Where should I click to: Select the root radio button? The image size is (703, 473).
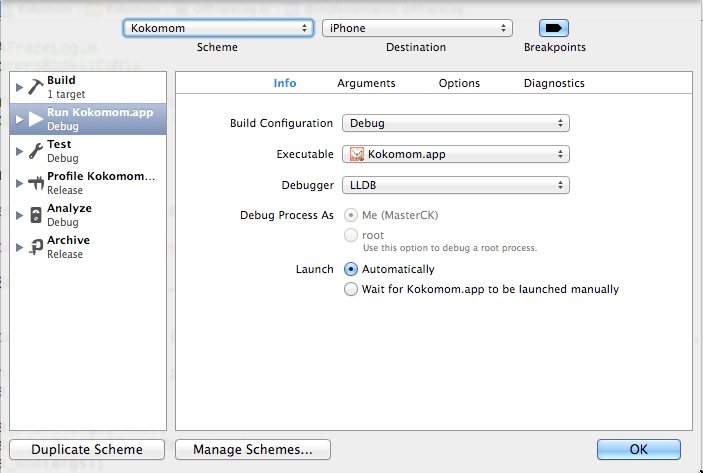(x=351, y=235)
